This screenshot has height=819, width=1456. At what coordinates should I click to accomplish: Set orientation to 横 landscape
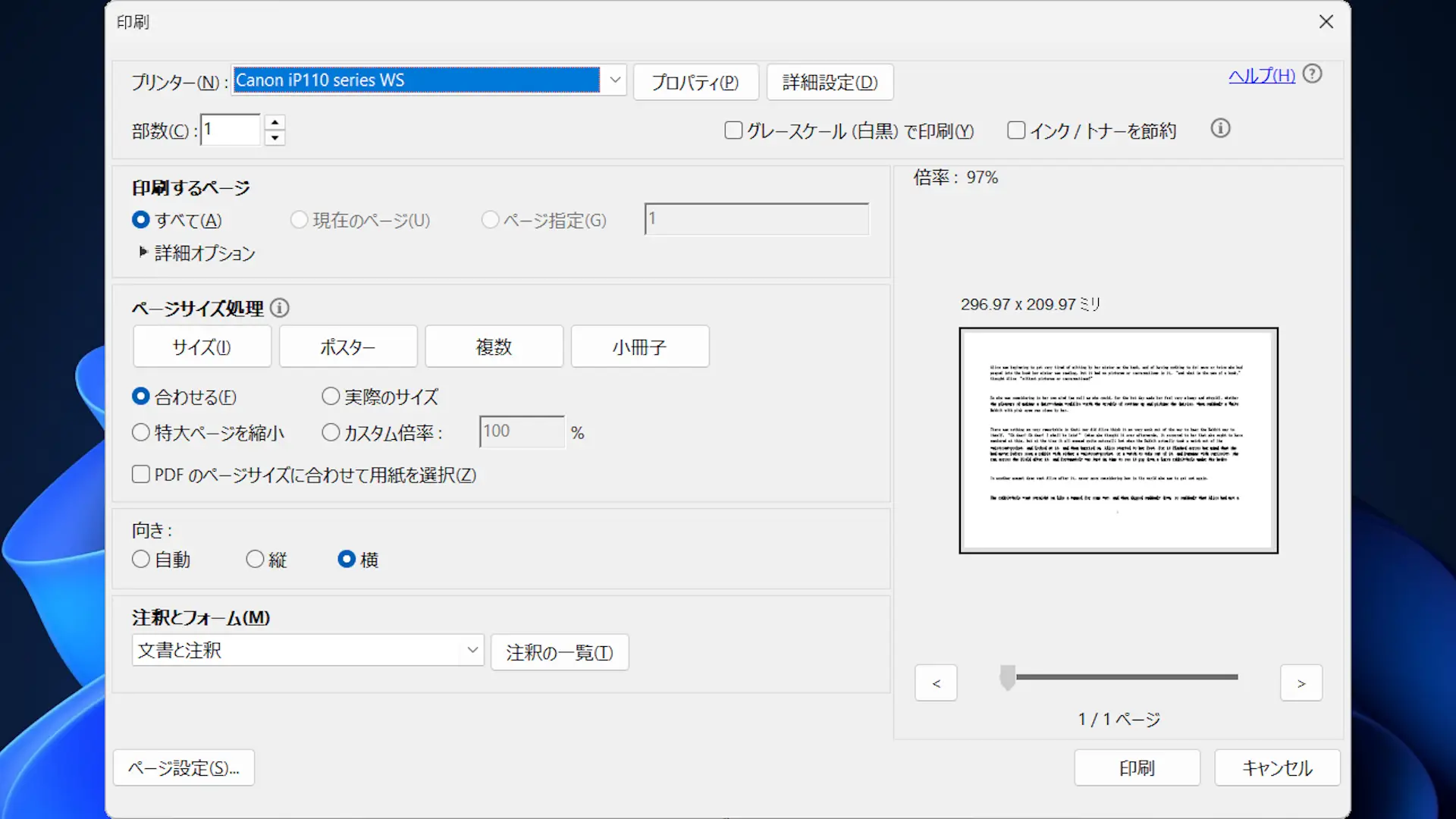pos(347,559)
